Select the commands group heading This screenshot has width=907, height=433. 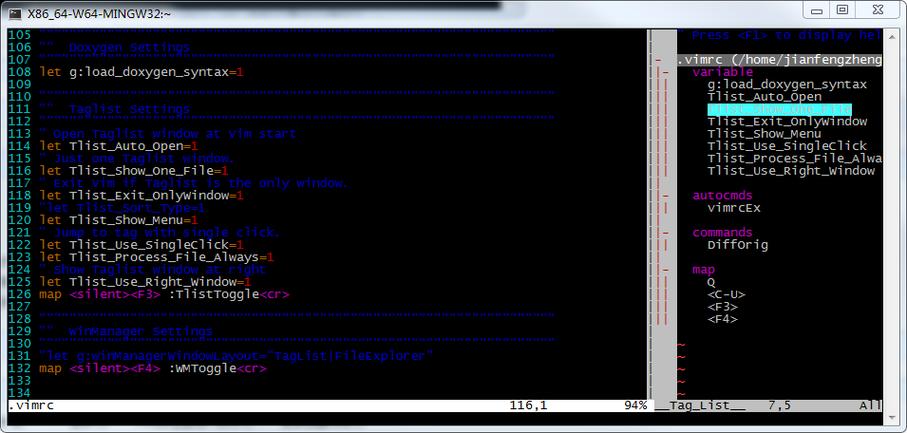coord(722,233)
